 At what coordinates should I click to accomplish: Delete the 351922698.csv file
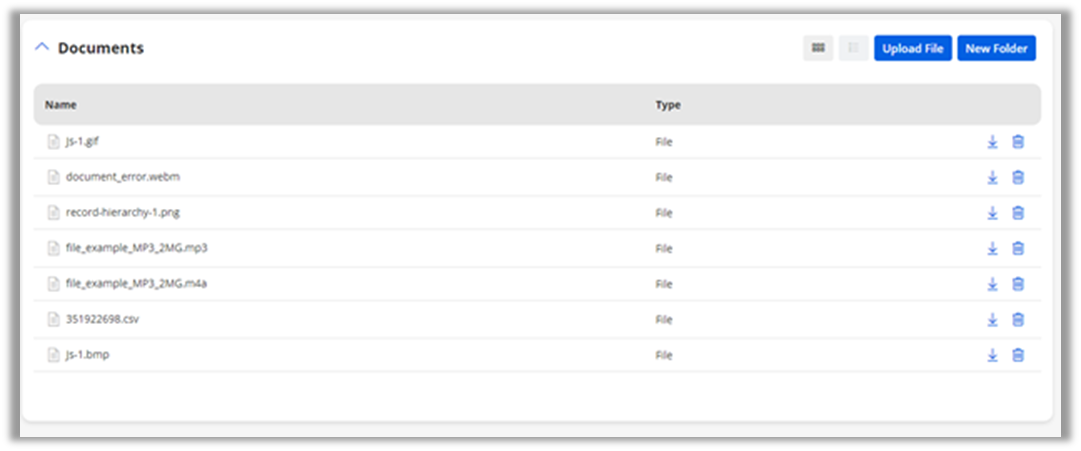[x=1018, y=319]
